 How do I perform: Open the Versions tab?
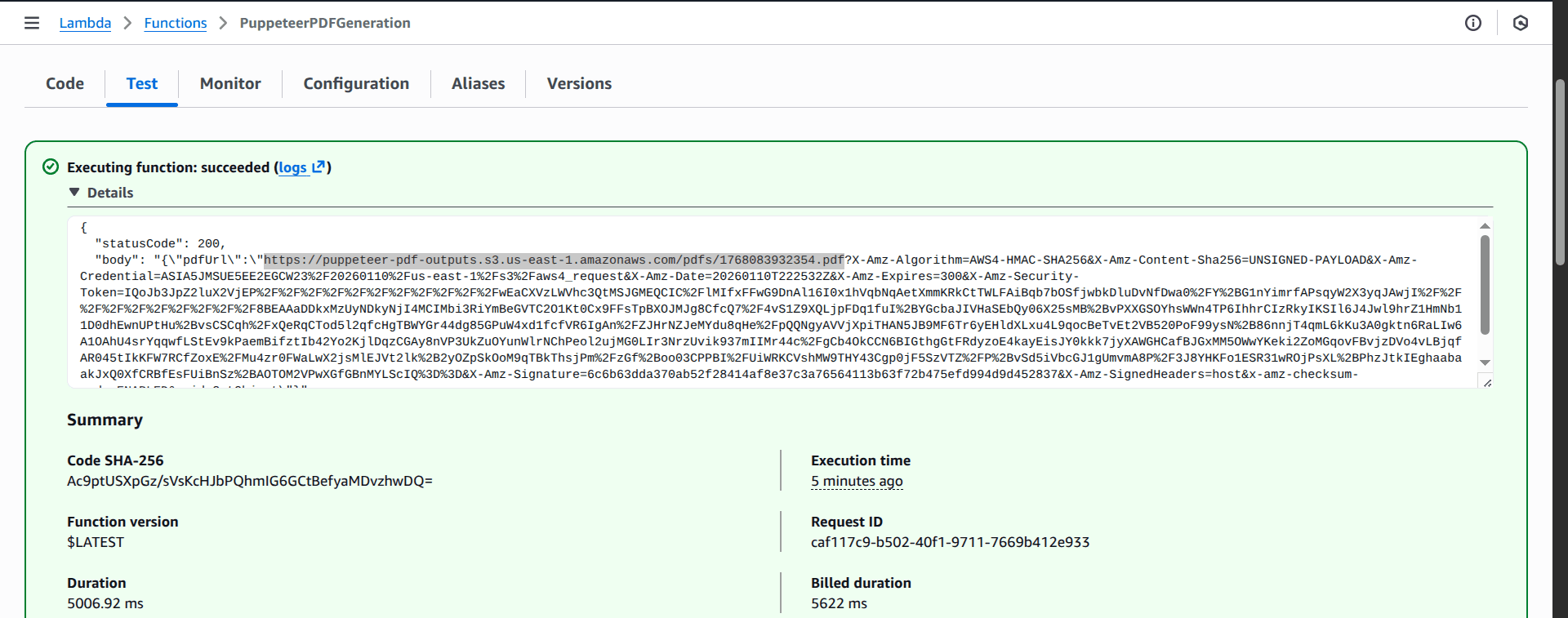point(579,83)
